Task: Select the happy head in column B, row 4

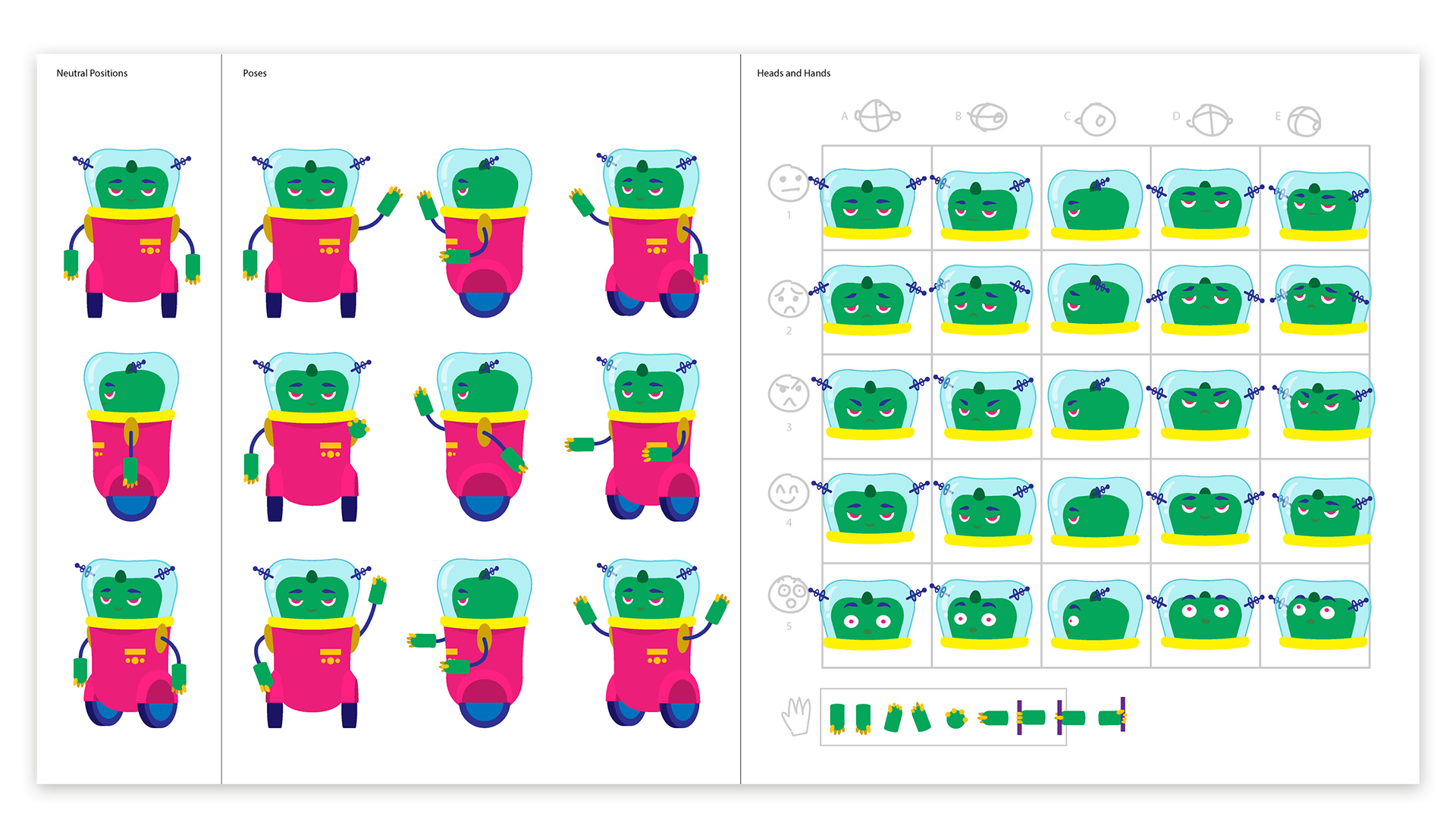Action: click(x=986, y=510)
